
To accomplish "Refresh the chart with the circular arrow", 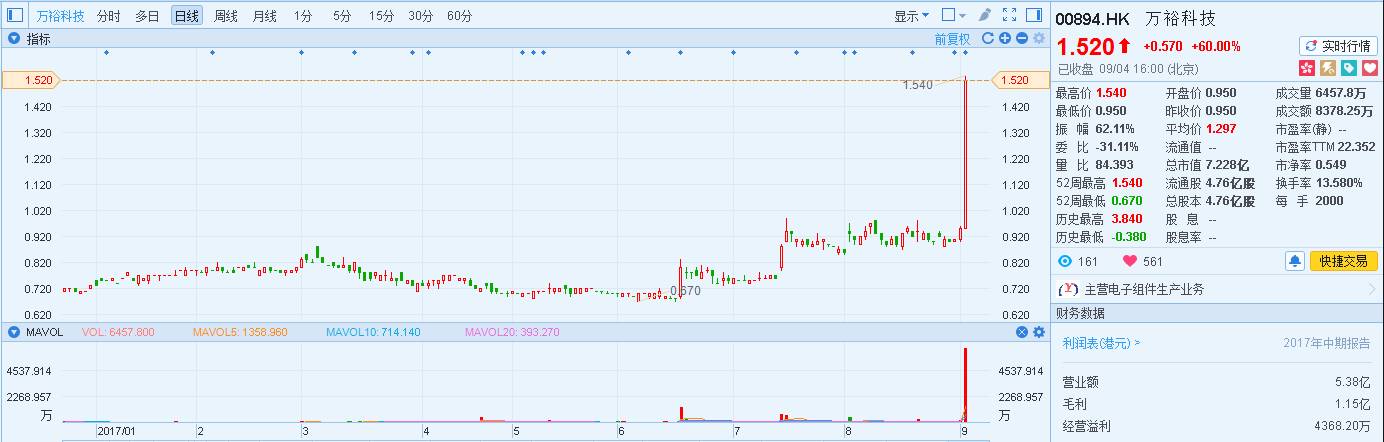I will [988, 38].
